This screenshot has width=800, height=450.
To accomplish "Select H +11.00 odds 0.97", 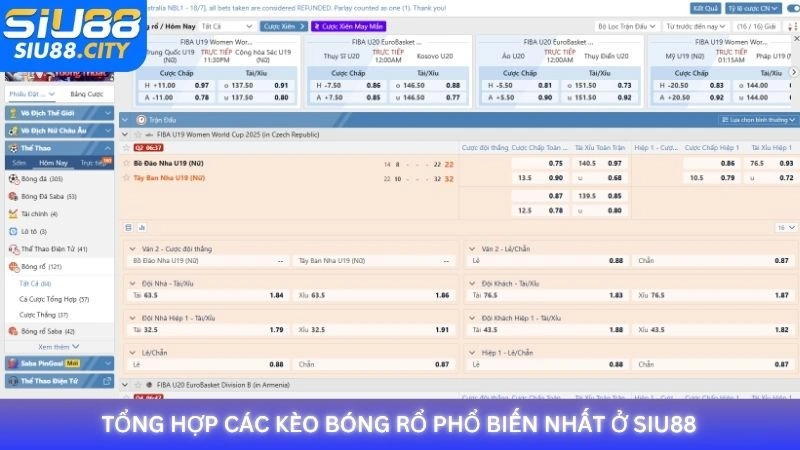I will pyautogui.click(x=177, y=86).
